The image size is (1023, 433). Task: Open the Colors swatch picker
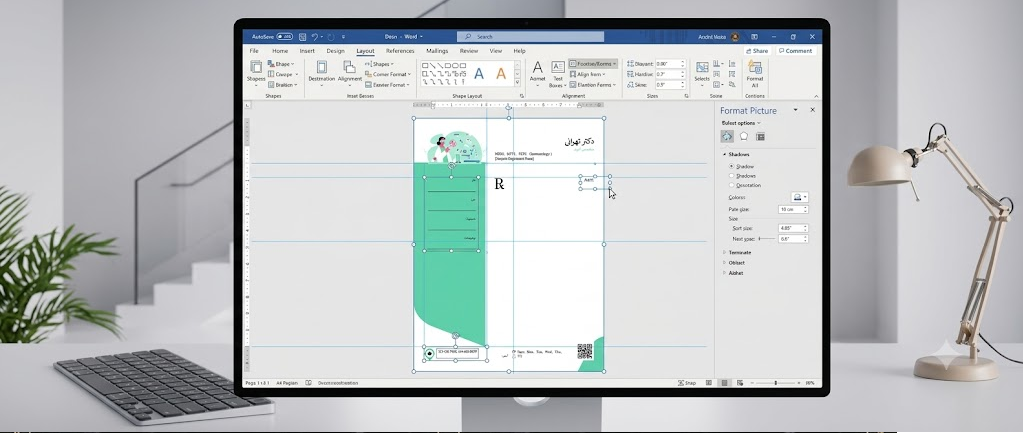799,197
